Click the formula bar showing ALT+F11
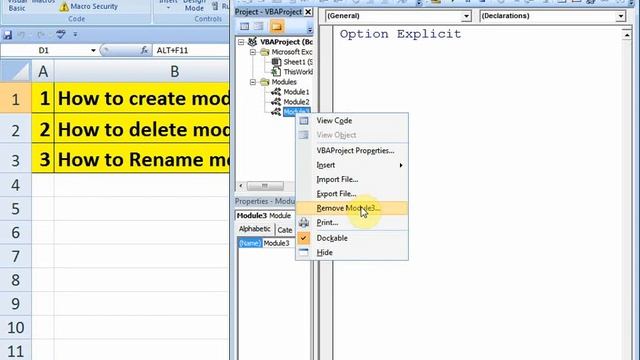 191,50
